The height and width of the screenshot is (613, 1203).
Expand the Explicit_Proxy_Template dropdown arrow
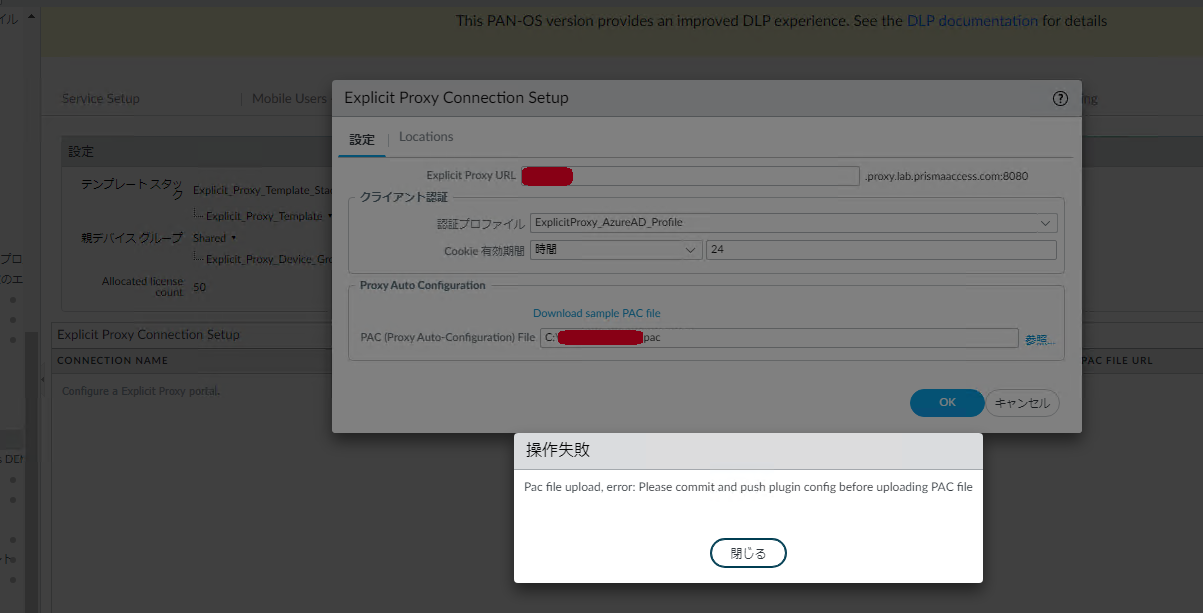[330, 216]
